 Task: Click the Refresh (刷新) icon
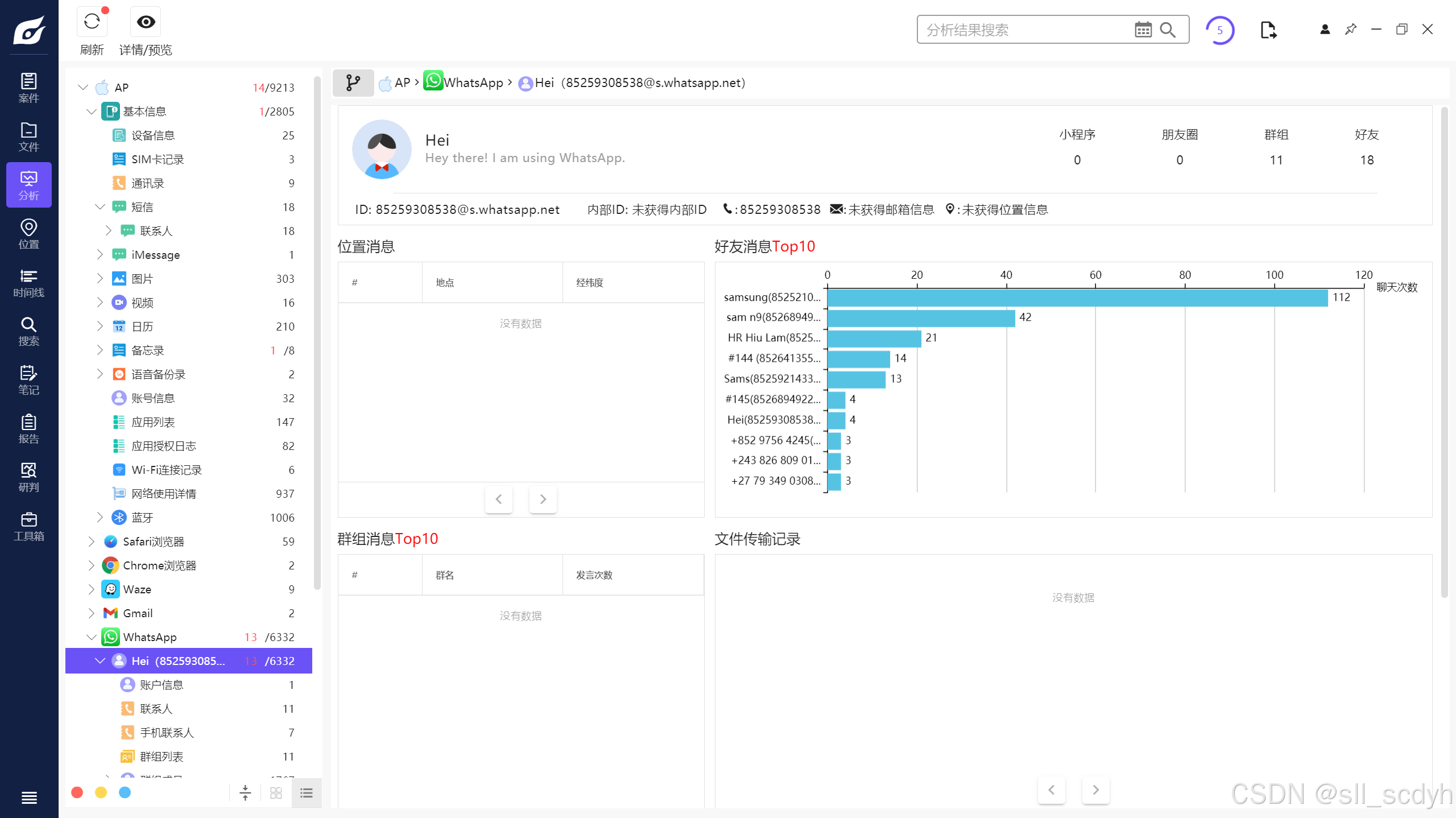pyautogui.click(x=92, y=22)
